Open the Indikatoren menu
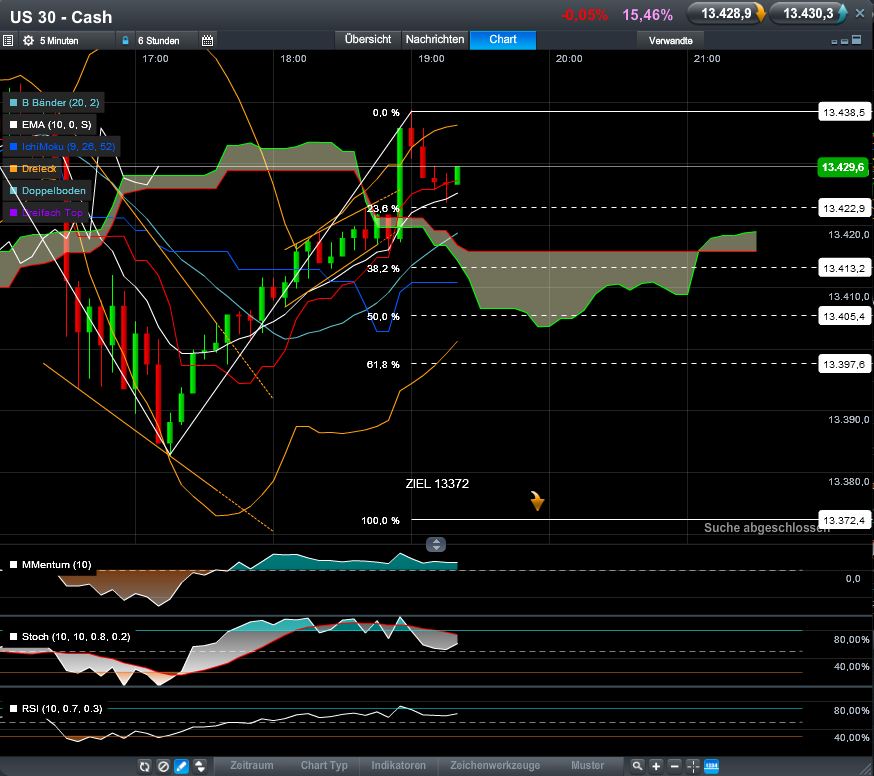This screenshot has height=776, width=874. pos(399,765)
